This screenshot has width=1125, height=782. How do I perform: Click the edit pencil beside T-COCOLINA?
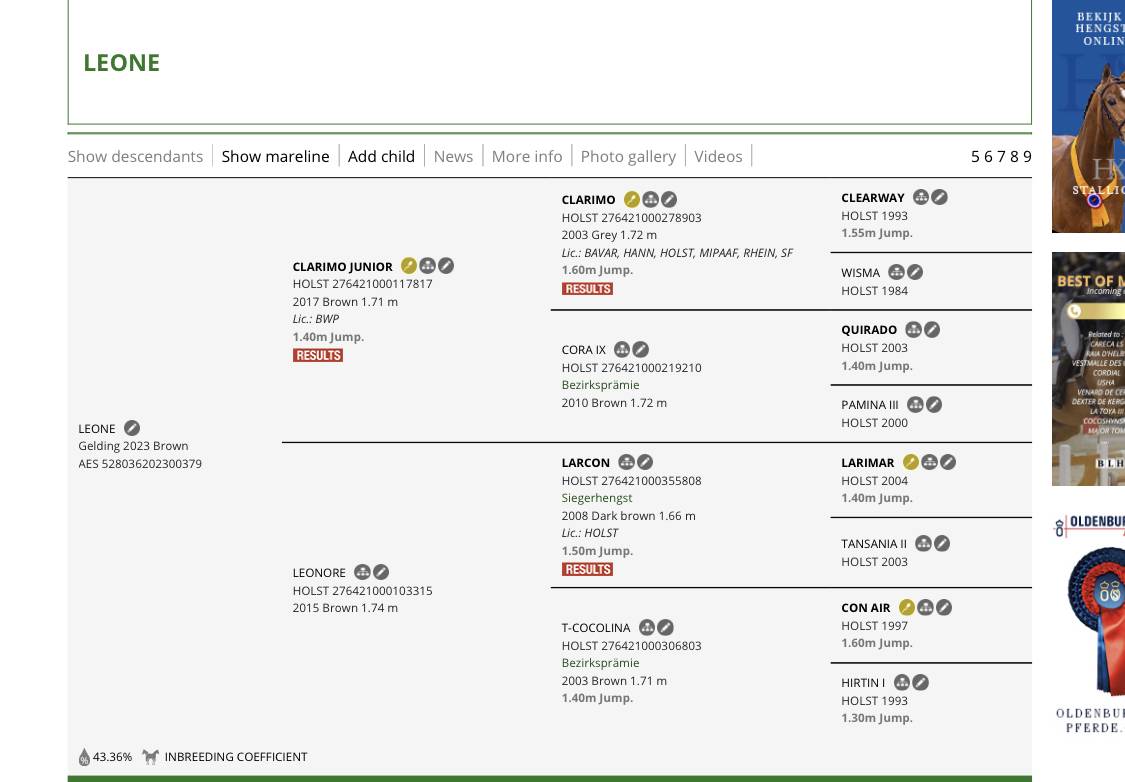666,627
